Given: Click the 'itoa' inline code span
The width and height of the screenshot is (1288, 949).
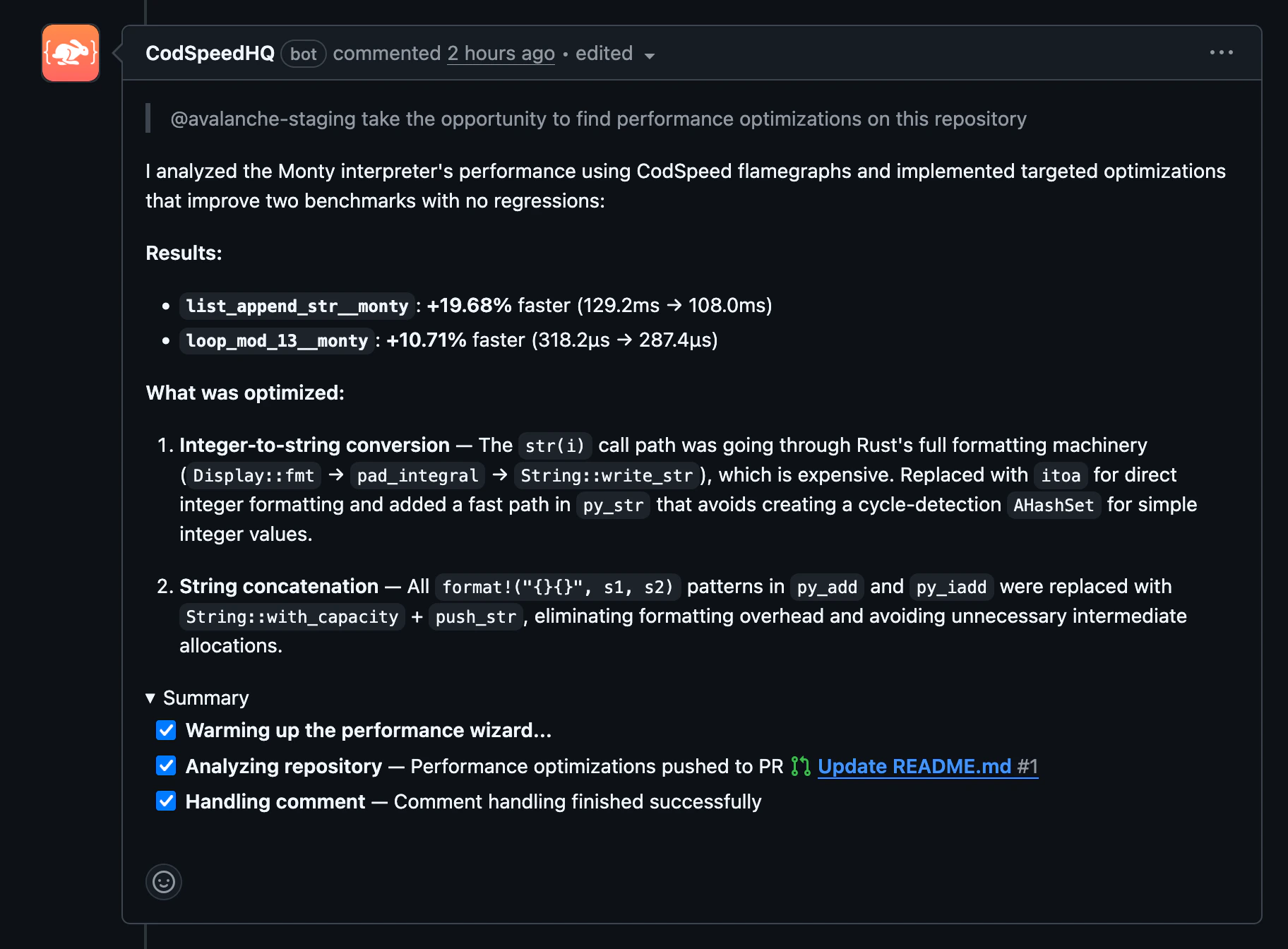Looking at the screenshot, I should pos(1060,475).
